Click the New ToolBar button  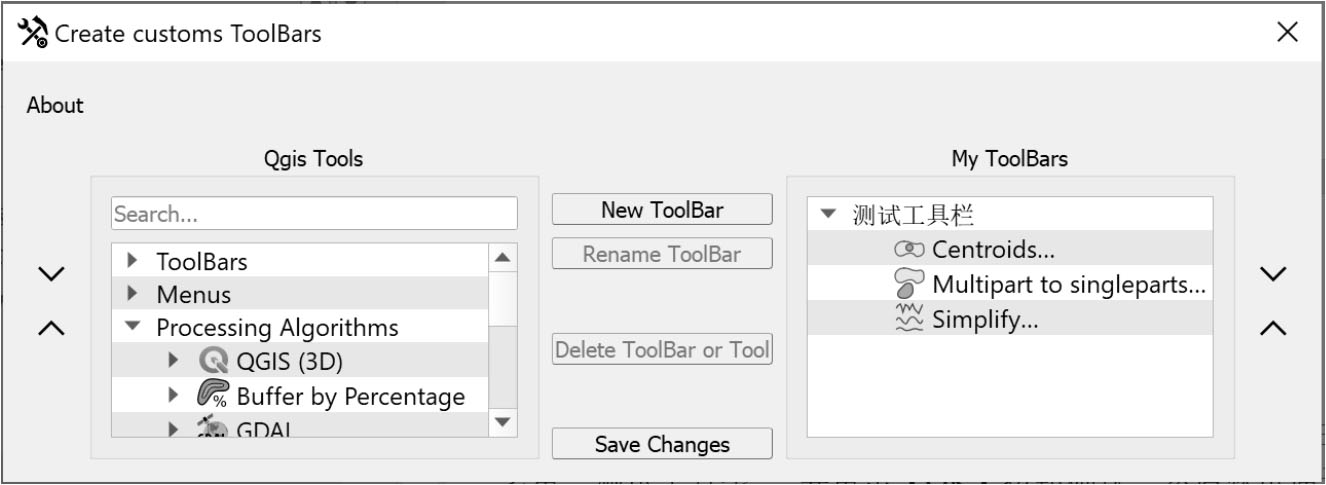(x=662, y=209)
